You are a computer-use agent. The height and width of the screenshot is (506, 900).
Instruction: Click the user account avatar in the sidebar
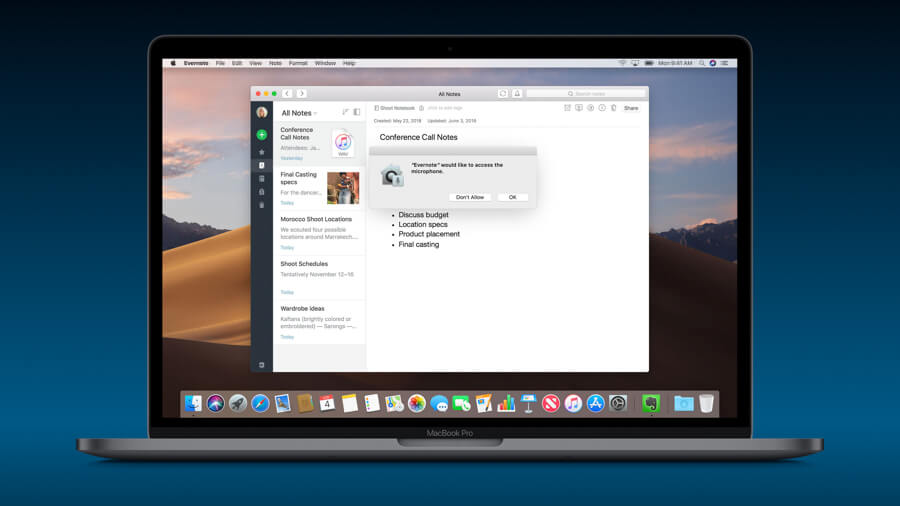tap(262, 113)
